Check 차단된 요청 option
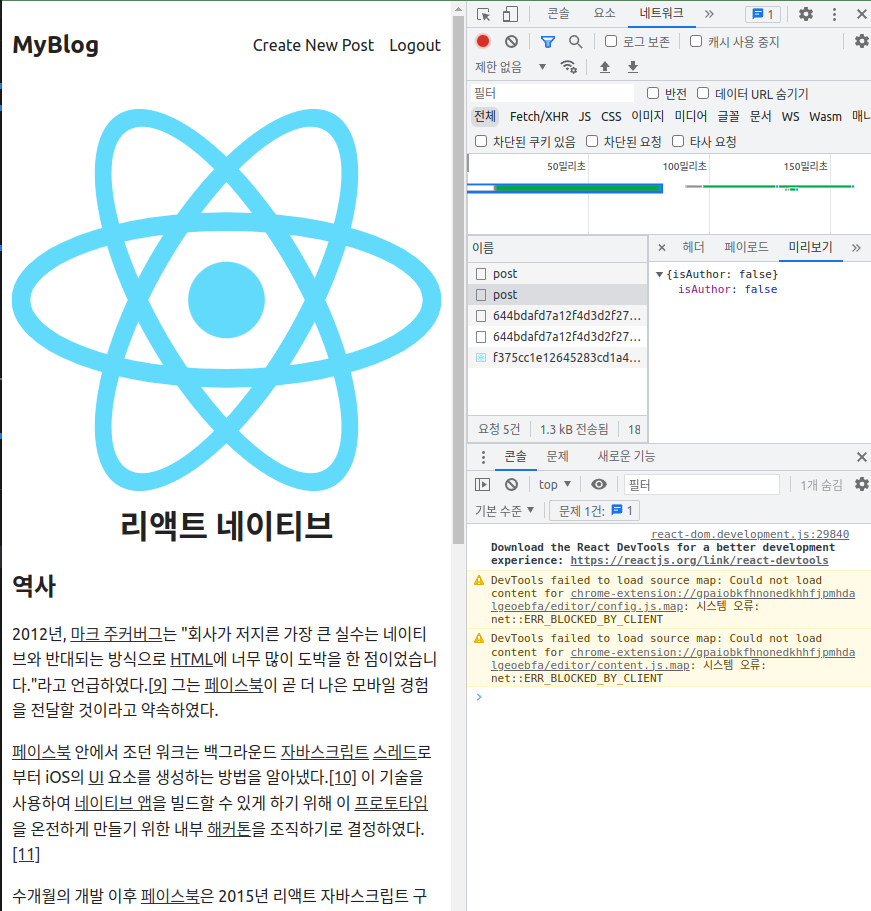The height and width of the screenshot is (911, 871). pyautogui.click(x=592, y=141)
